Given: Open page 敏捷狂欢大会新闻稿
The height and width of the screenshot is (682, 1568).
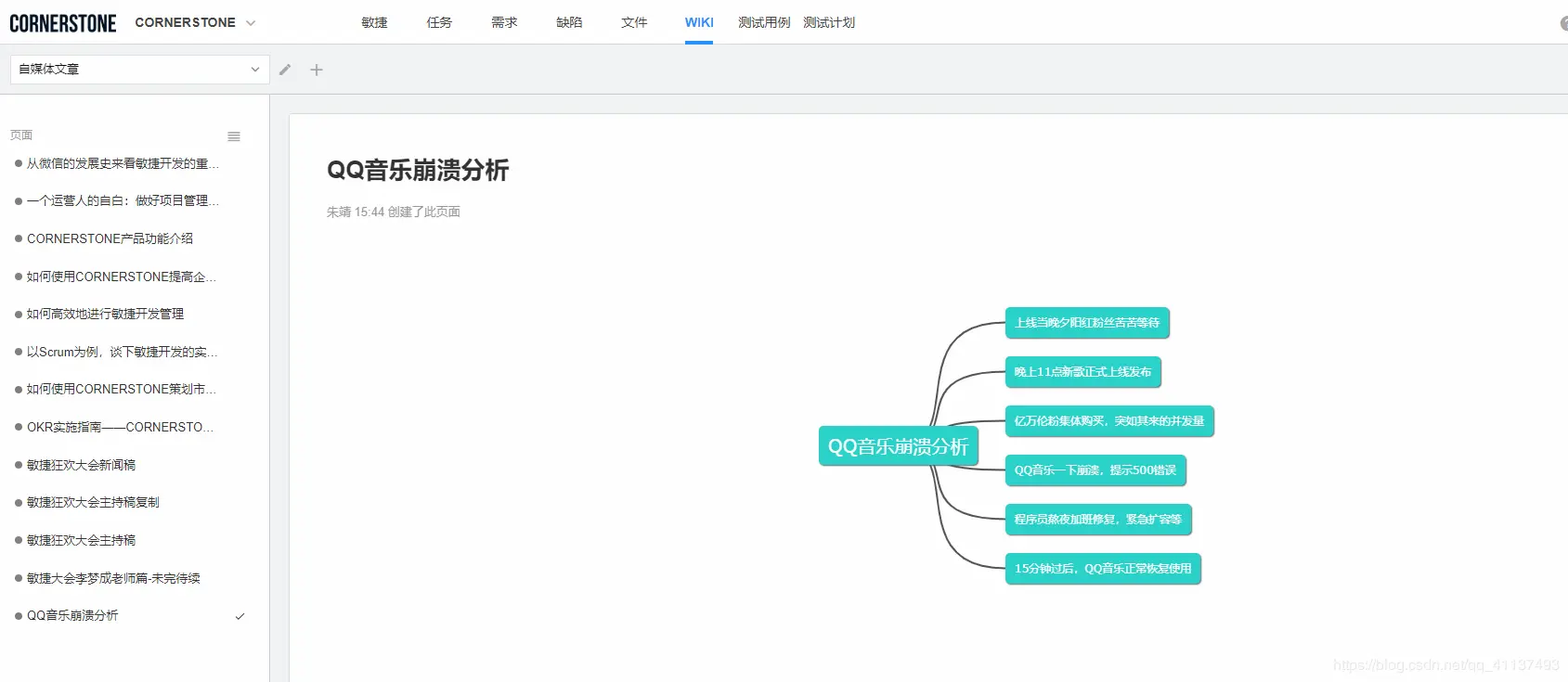Looking at the screenshot, I should point(81,465).
